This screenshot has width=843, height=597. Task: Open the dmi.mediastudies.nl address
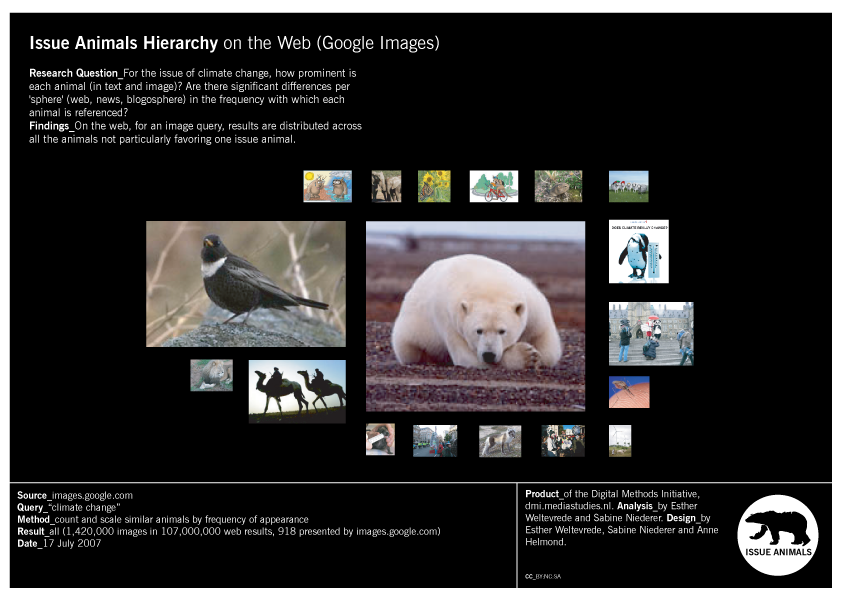pos(569,506)
